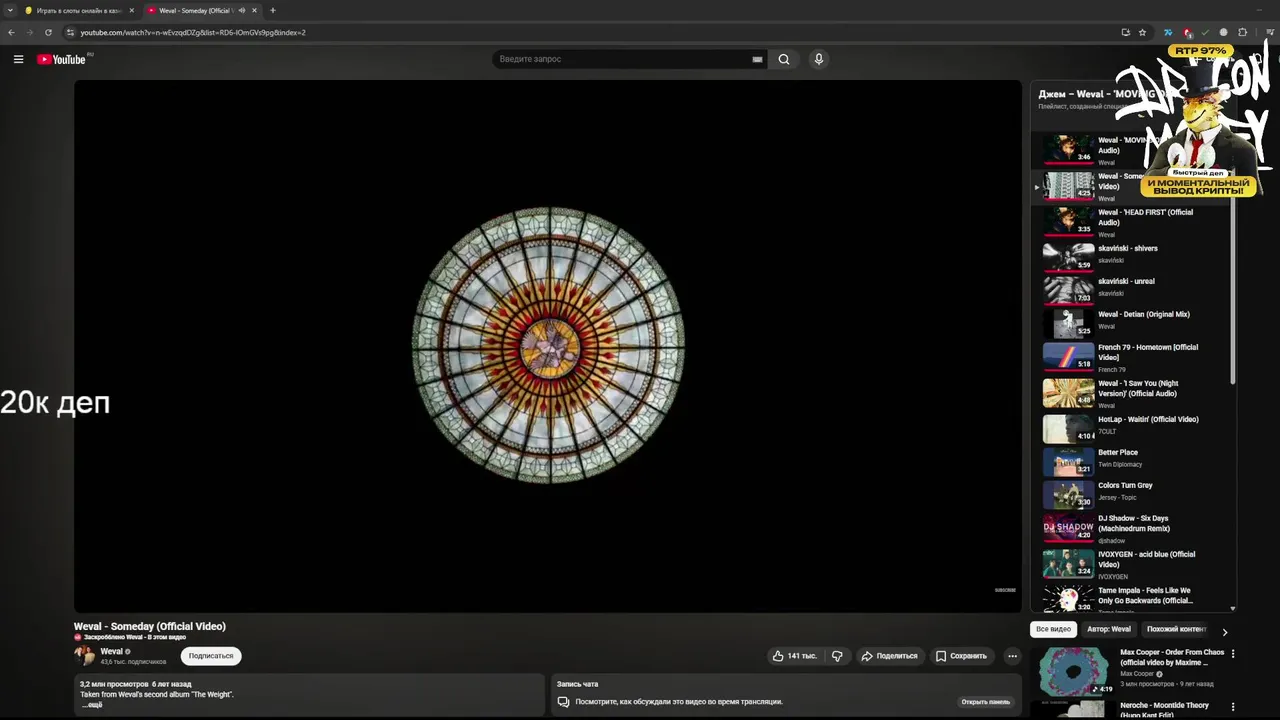
Task: Reload the page with refresh icon
Action: click(48, 32)
